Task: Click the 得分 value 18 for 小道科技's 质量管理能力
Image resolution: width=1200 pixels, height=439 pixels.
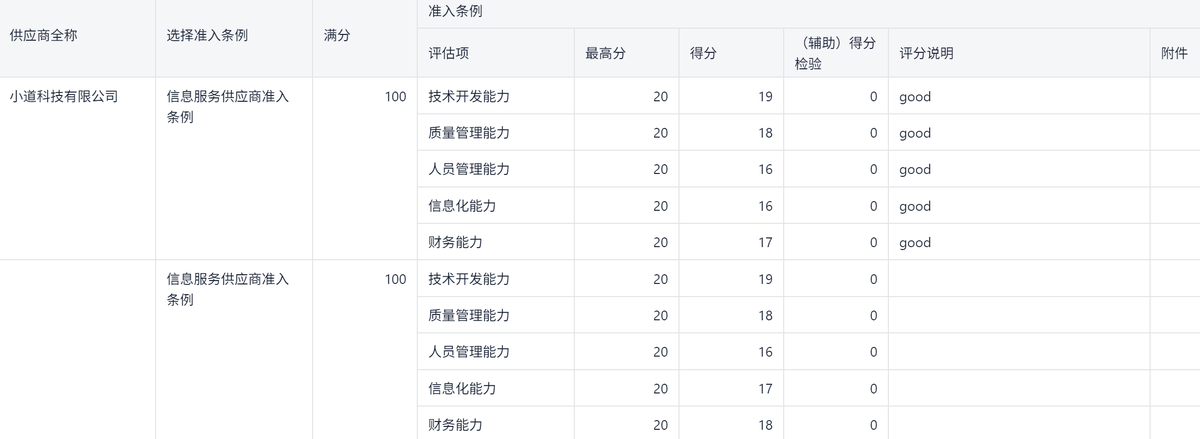Action: click(x=764, y=133)
